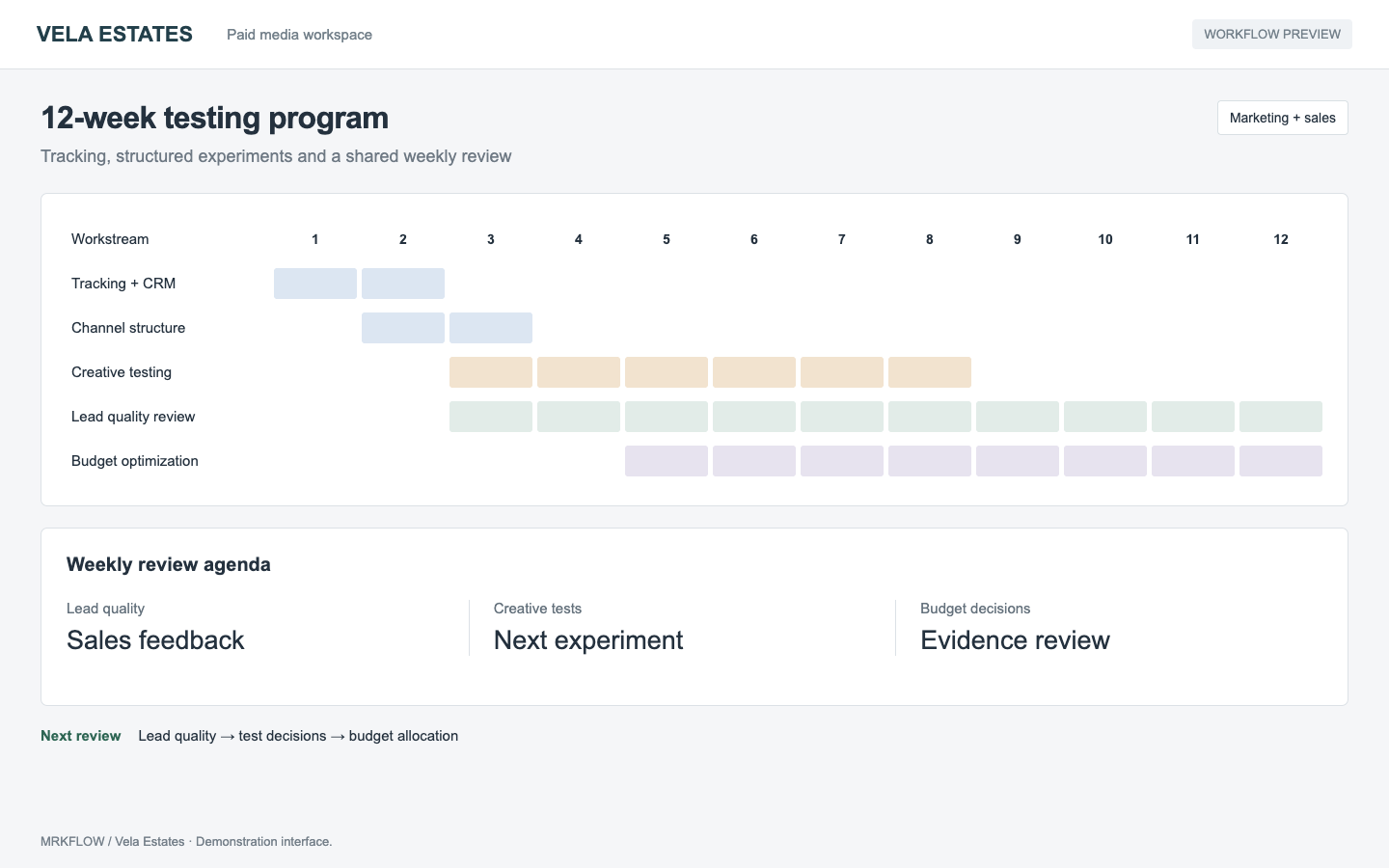Click the Budget optimization week 10 bar

[1105, 461]
